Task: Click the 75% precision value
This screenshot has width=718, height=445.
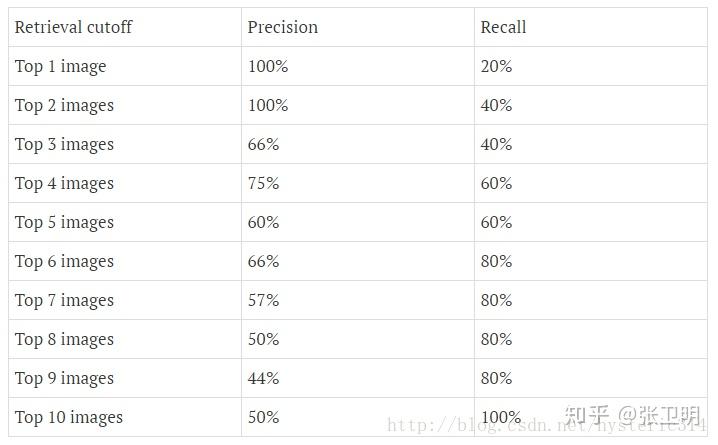Action: 263,184
